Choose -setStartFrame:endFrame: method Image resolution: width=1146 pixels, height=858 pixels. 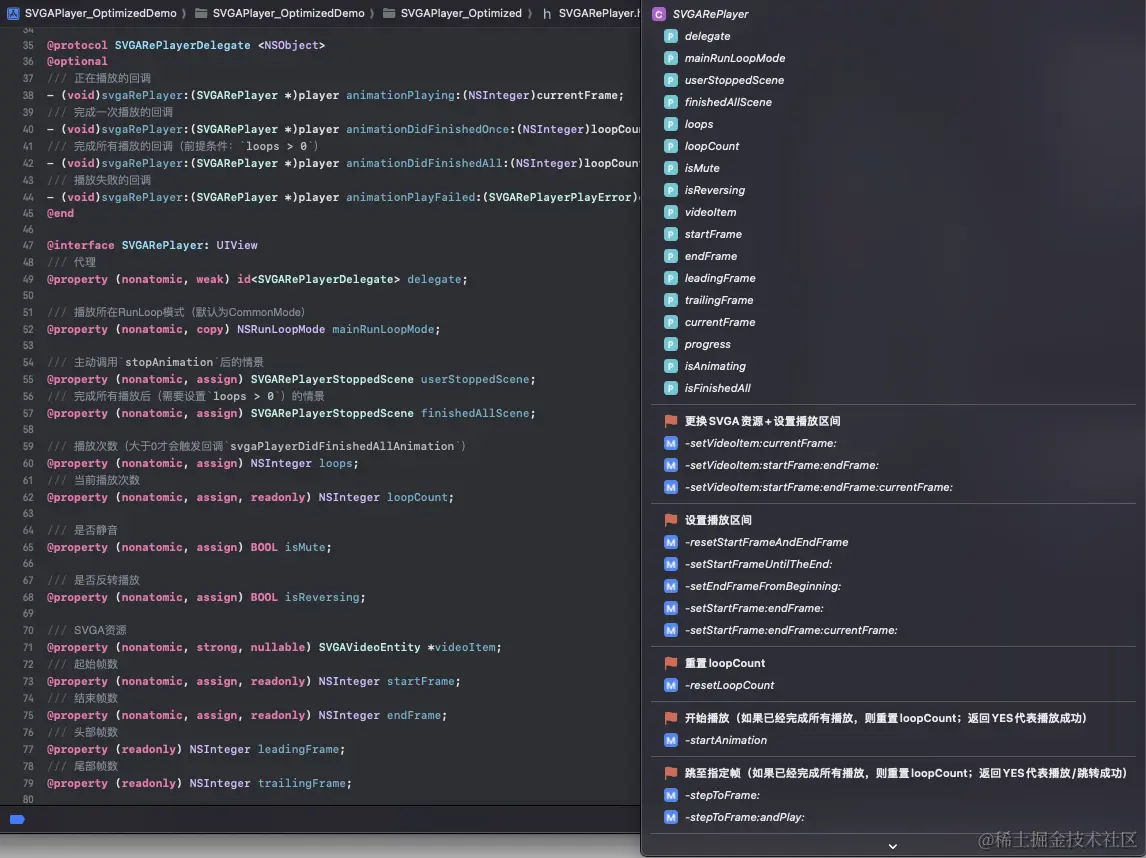coord(754,607)
